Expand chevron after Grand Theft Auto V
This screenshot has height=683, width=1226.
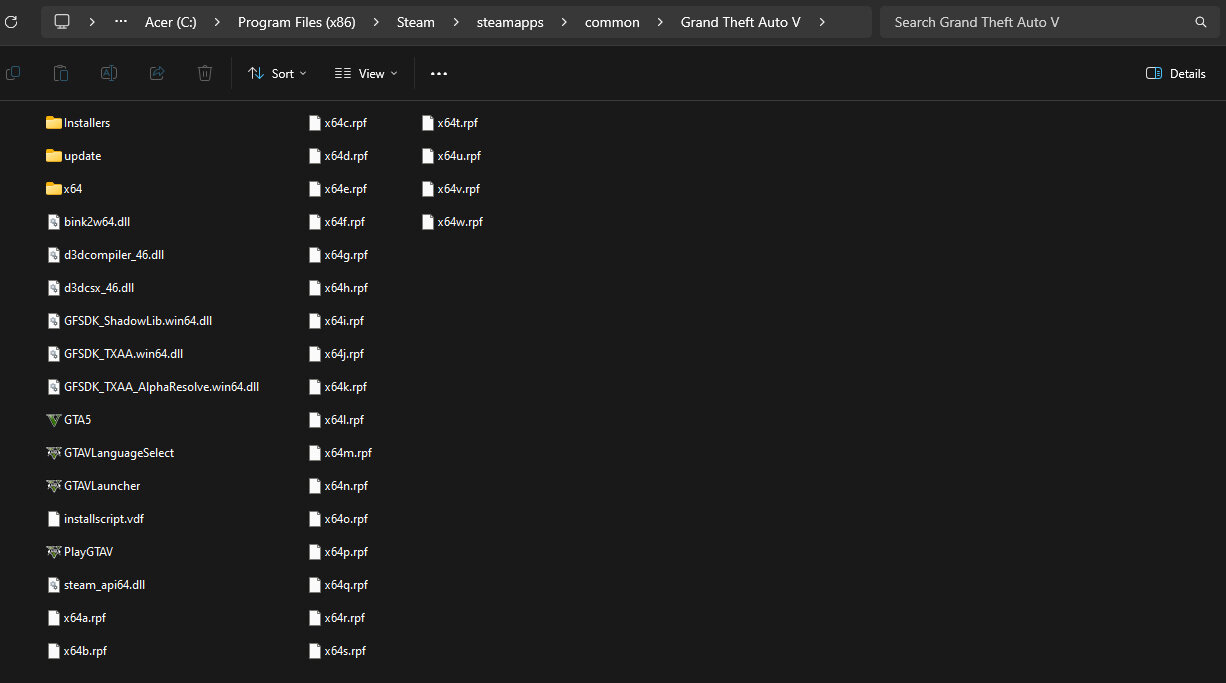pyautogui.click(x=822, y=22)
